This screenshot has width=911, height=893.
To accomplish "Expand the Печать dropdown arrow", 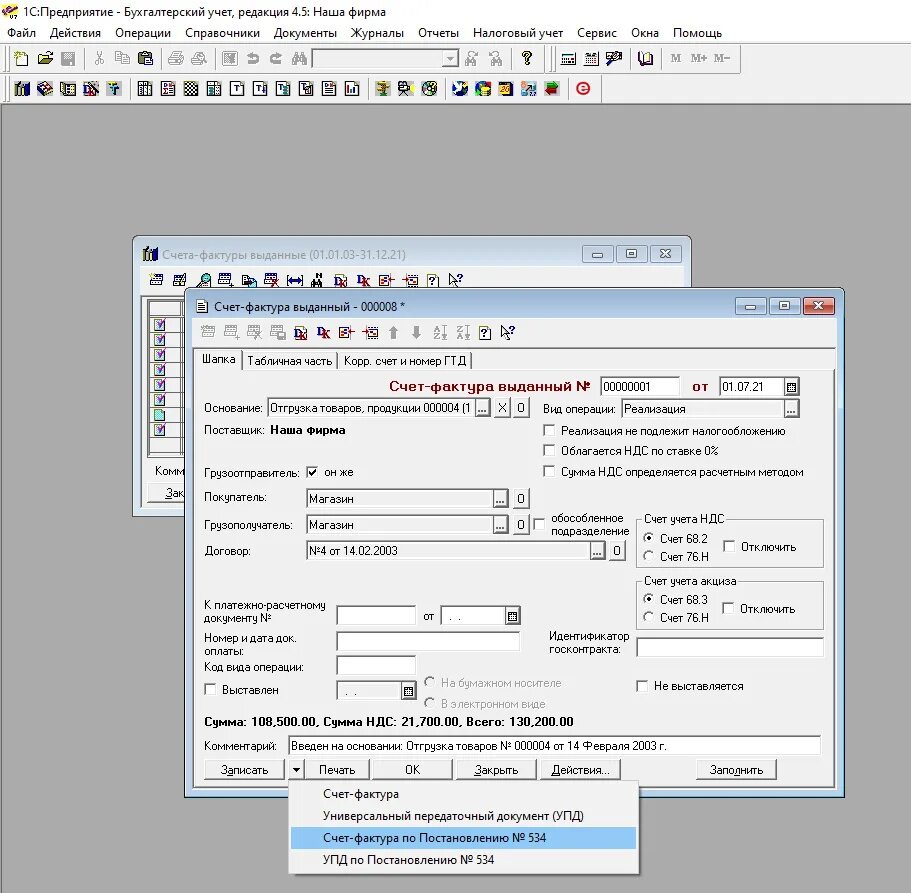I will click(x=296, y=770).
